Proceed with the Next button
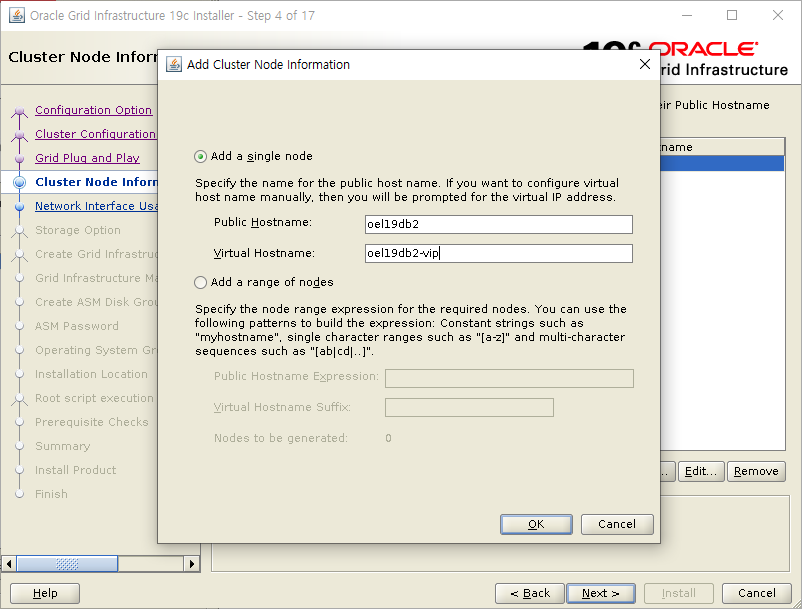The height and width of the screenshot is (609, 802). (601, 593)
